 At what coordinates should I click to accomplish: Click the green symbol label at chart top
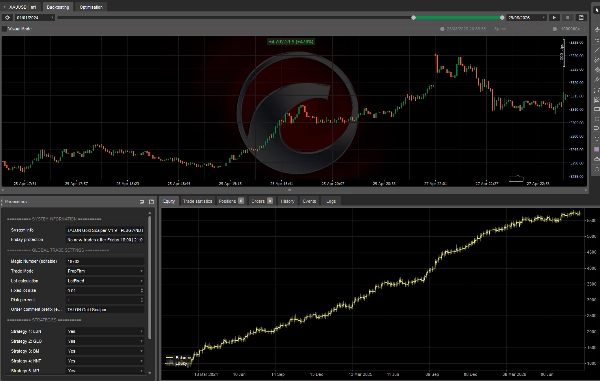click(291, 41)
